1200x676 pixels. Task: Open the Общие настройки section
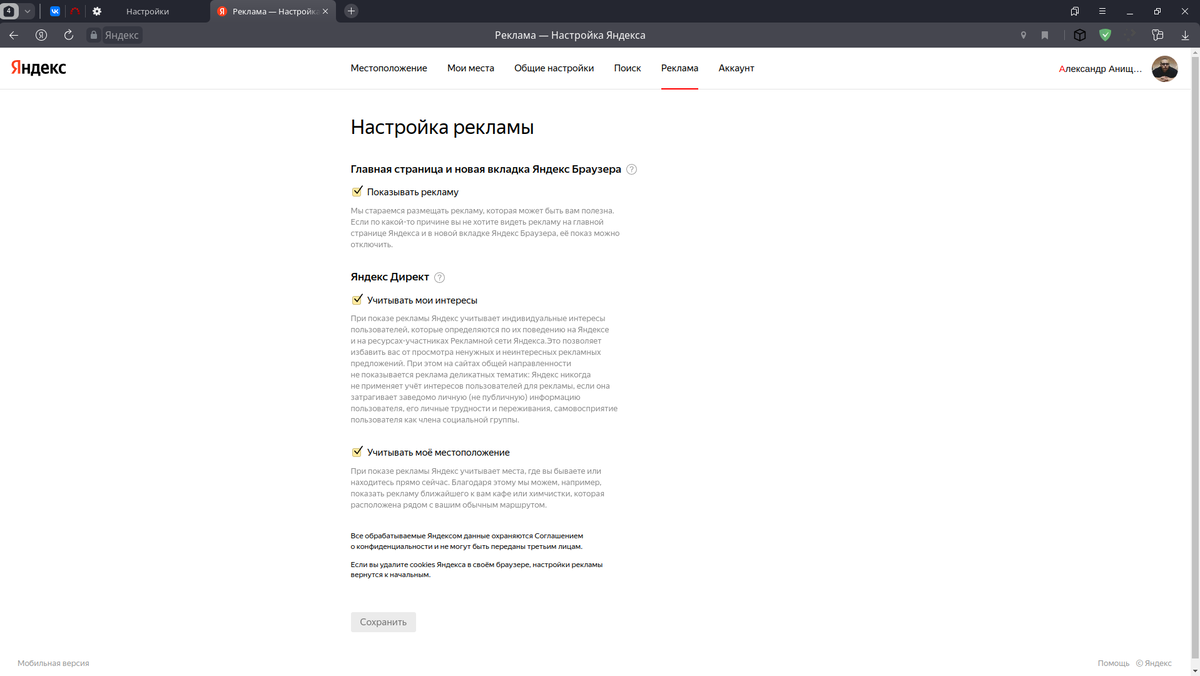[554, 68]
